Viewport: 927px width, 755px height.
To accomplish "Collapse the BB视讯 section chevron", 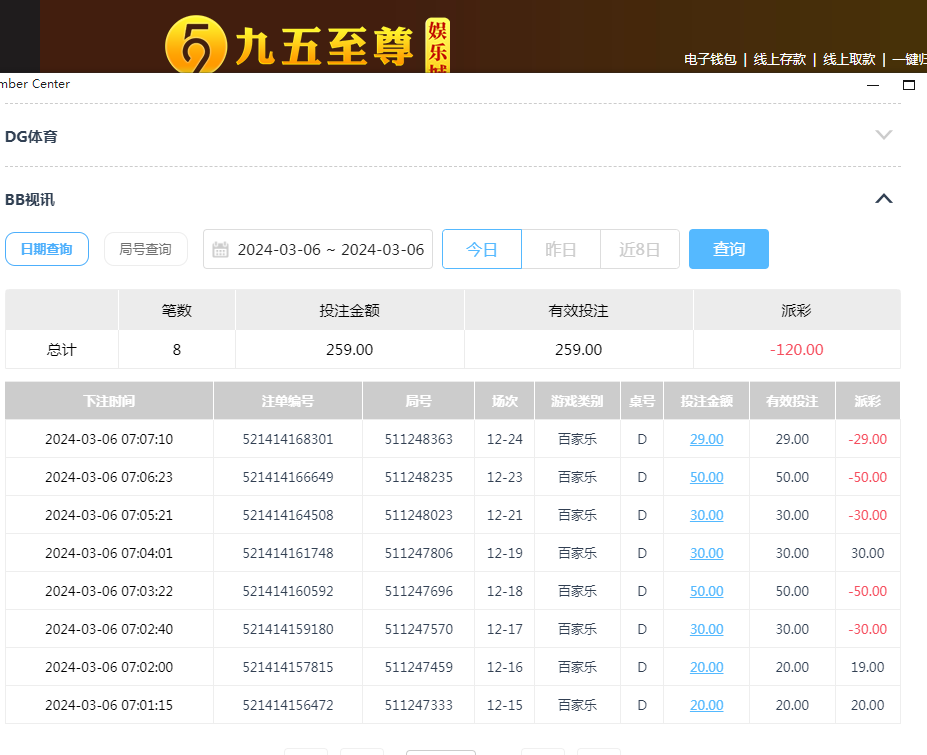I will [x=884, y=199].
